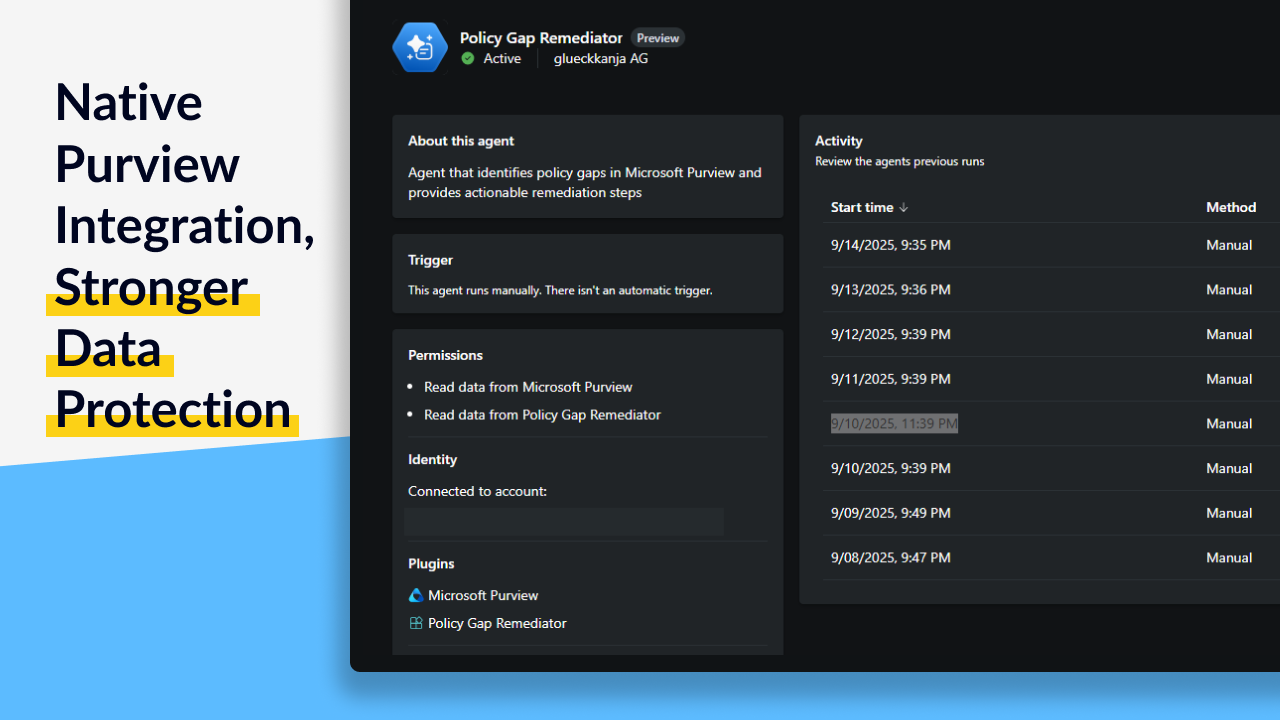Sort activity by Start time column header
The width and height of the screenshot is (1280, 720).
point(862,207)
